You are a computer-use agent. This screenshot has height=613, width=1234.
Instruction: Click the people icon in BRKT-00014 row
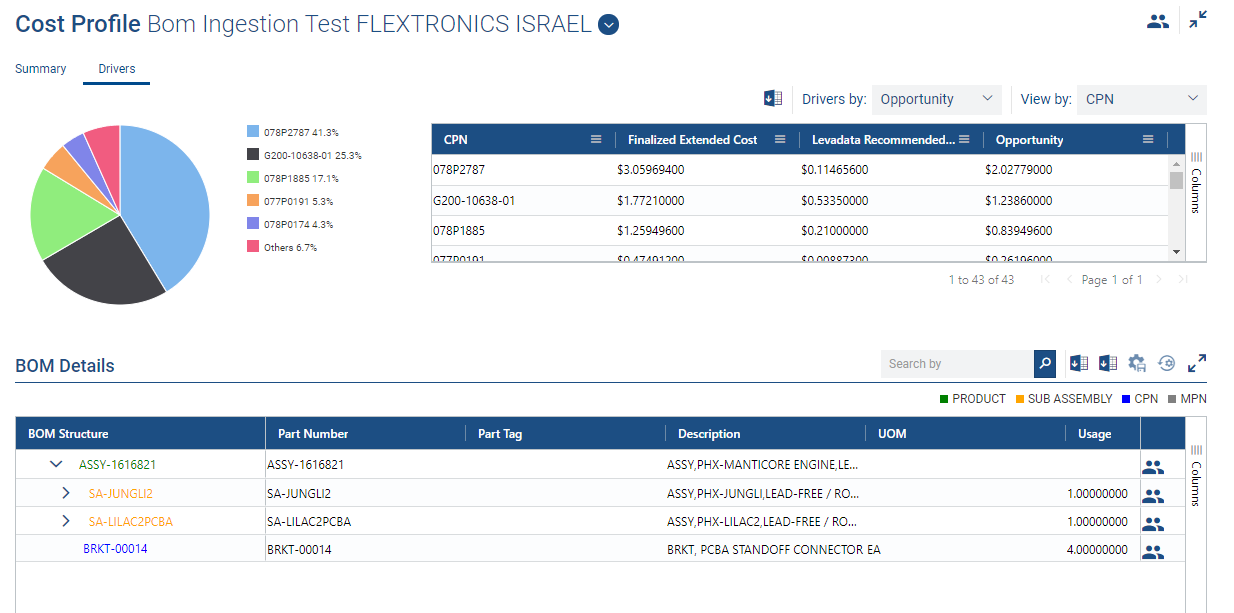tap(1153, 550)
